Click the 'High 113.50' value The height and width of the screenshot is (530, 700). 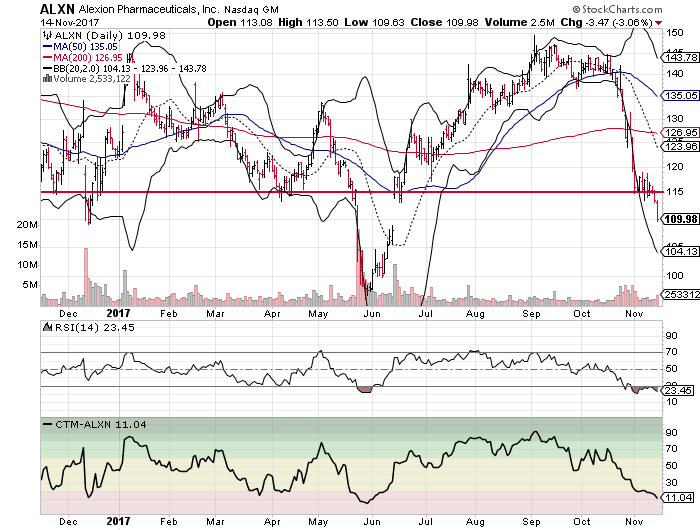pos(308,22)
